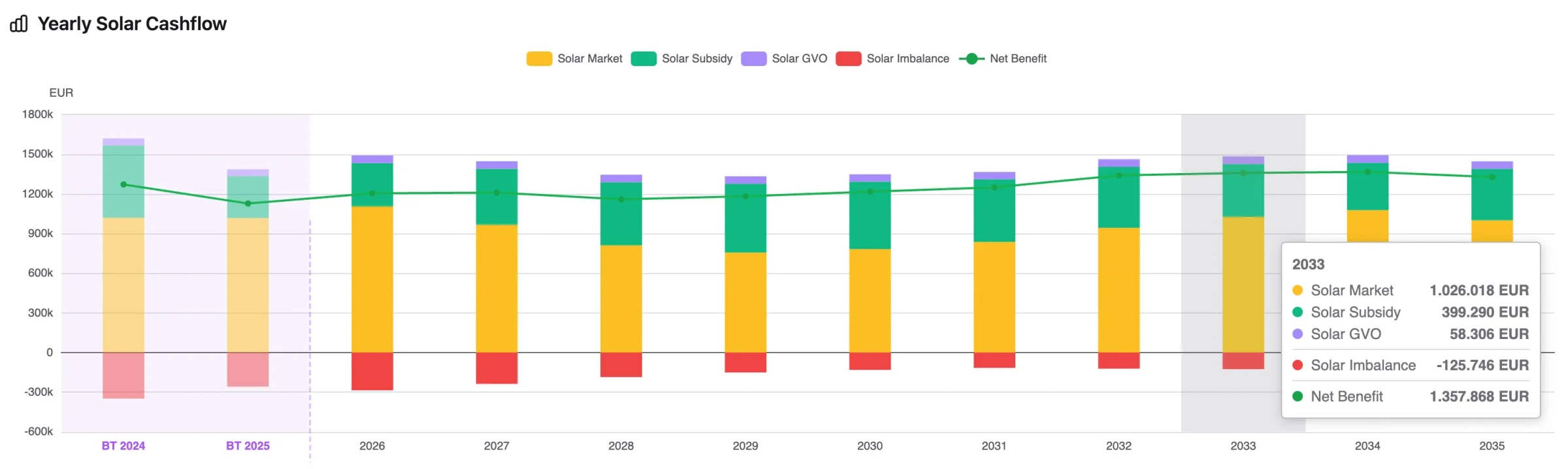Click the 2030 green Solar Subsidy segment

870,216
